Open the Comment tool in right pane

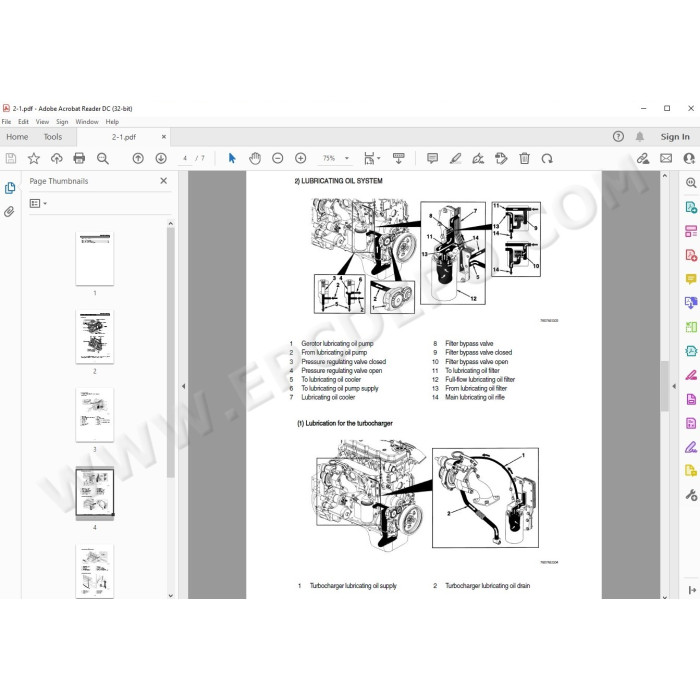point(691,279)
